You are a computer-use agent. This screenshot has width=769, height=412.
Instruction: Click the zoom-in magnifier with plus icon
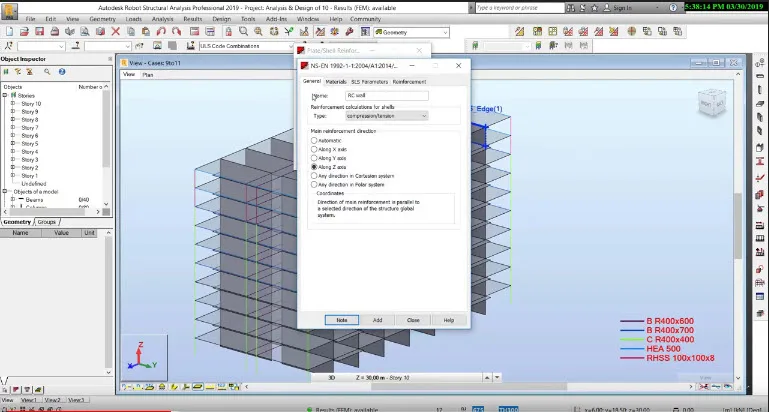click(258, 32)
